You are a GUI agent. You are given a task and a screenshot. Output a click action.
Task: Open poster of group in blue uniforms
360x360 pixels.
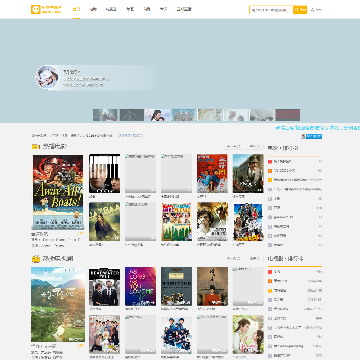[176, 334]
